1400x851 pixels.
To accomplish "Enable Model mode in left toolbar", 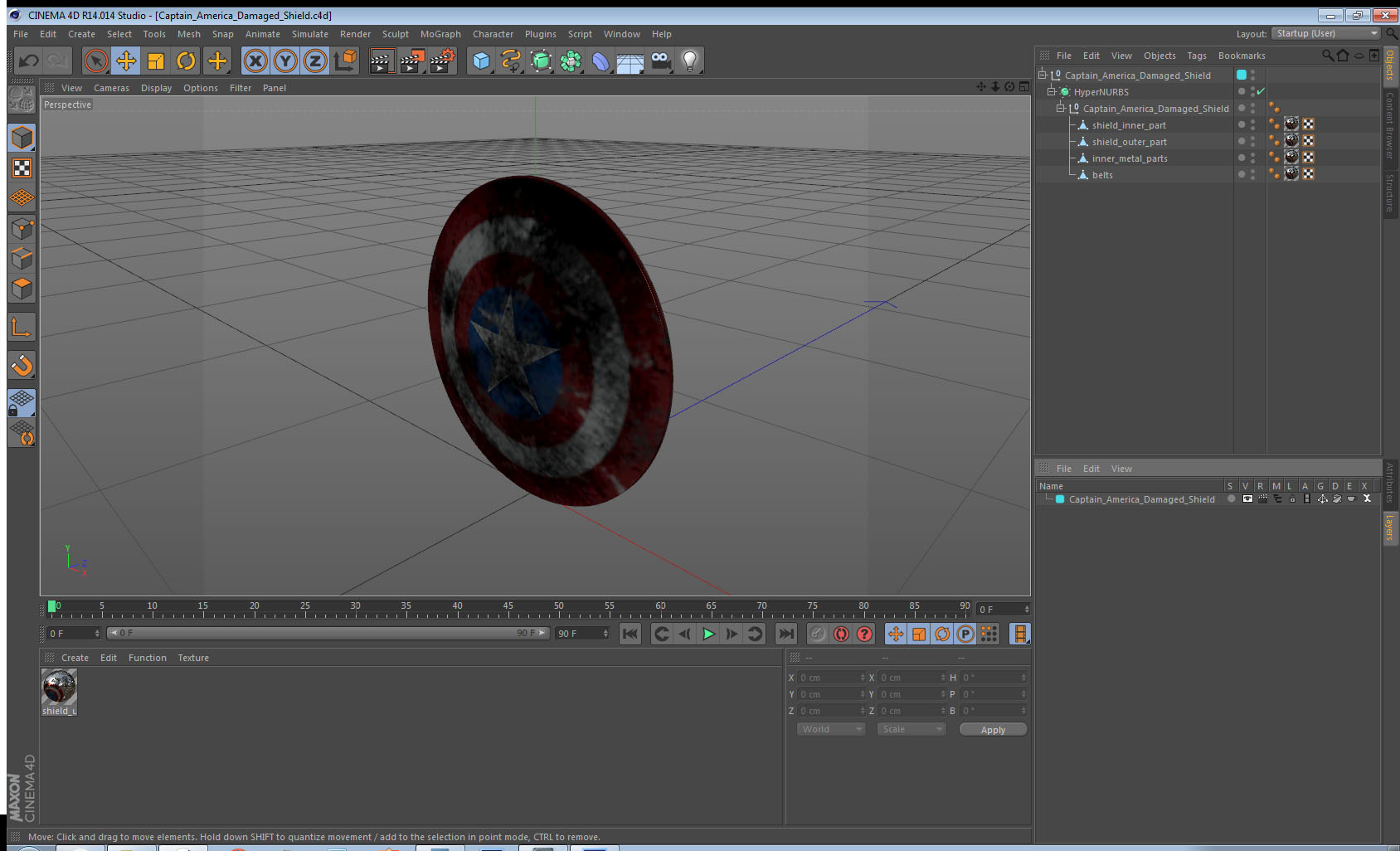I will pos(22,138).
